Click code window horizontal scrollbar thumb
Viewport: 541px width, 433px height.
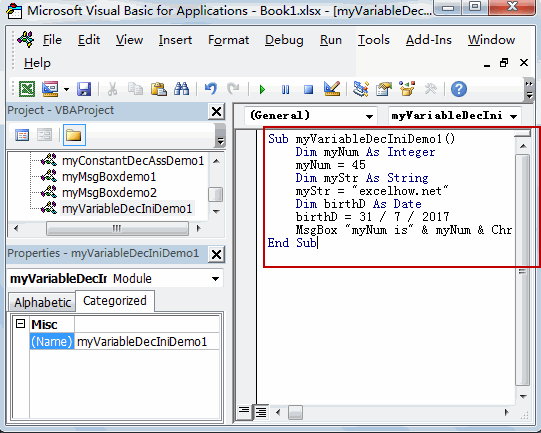(295, 412)
